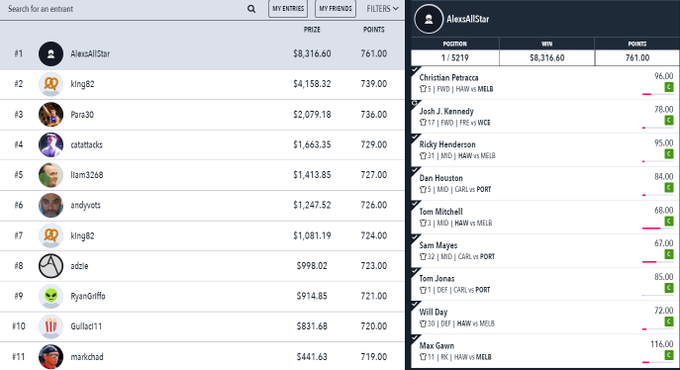Click the AlexsAllStar username in the leaderboard
The image size is (680, 370).
pyautogui.click(x=90, y=54)
